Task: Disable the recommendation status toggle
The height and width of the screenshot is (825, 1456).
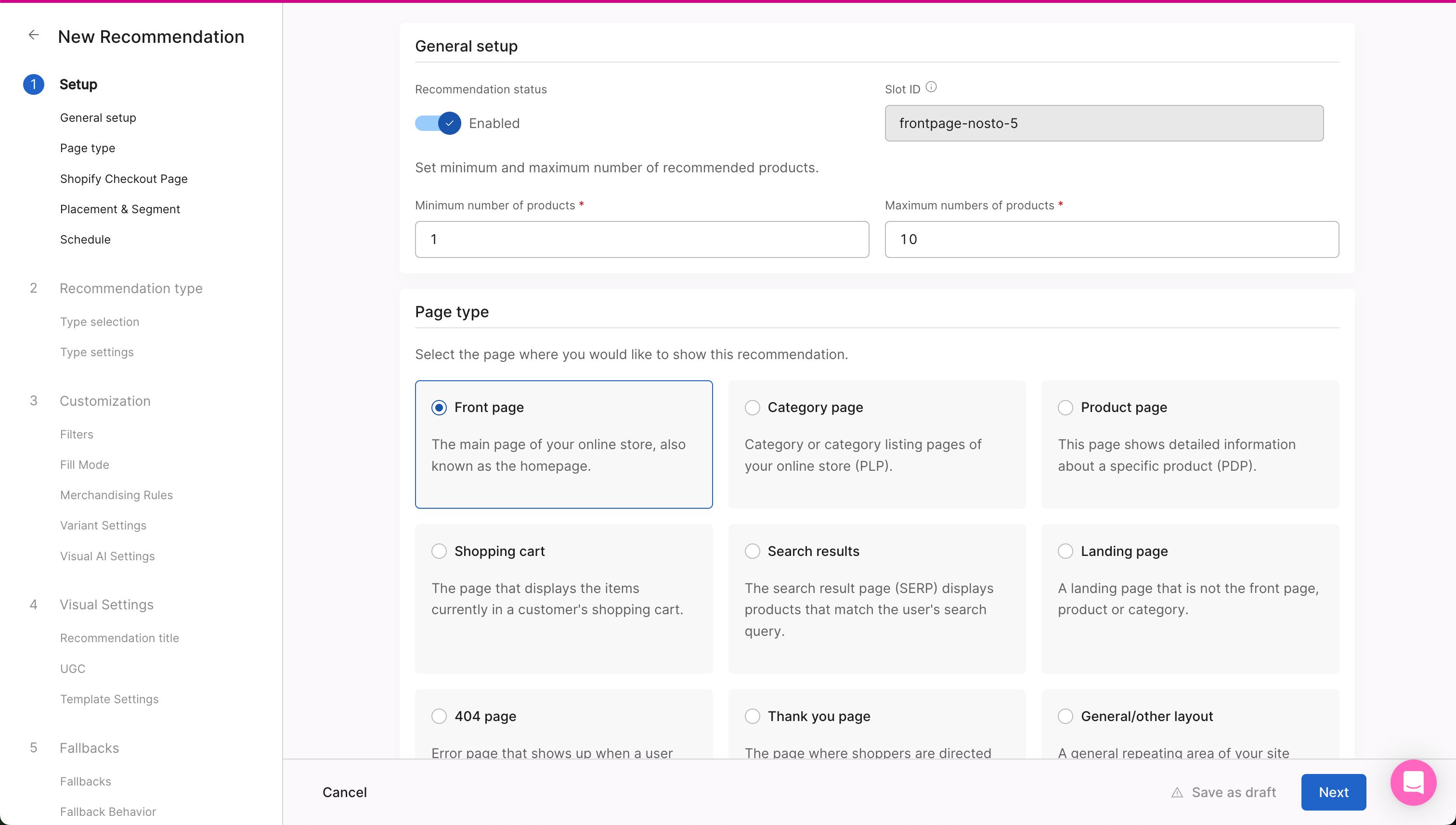Action: 438,123
